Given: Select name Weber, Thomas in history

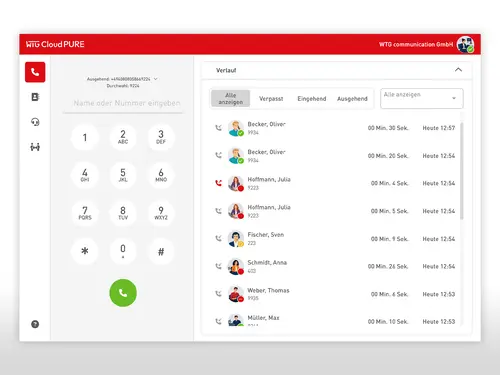Looking at the screenshot, I should coord(268,290).
